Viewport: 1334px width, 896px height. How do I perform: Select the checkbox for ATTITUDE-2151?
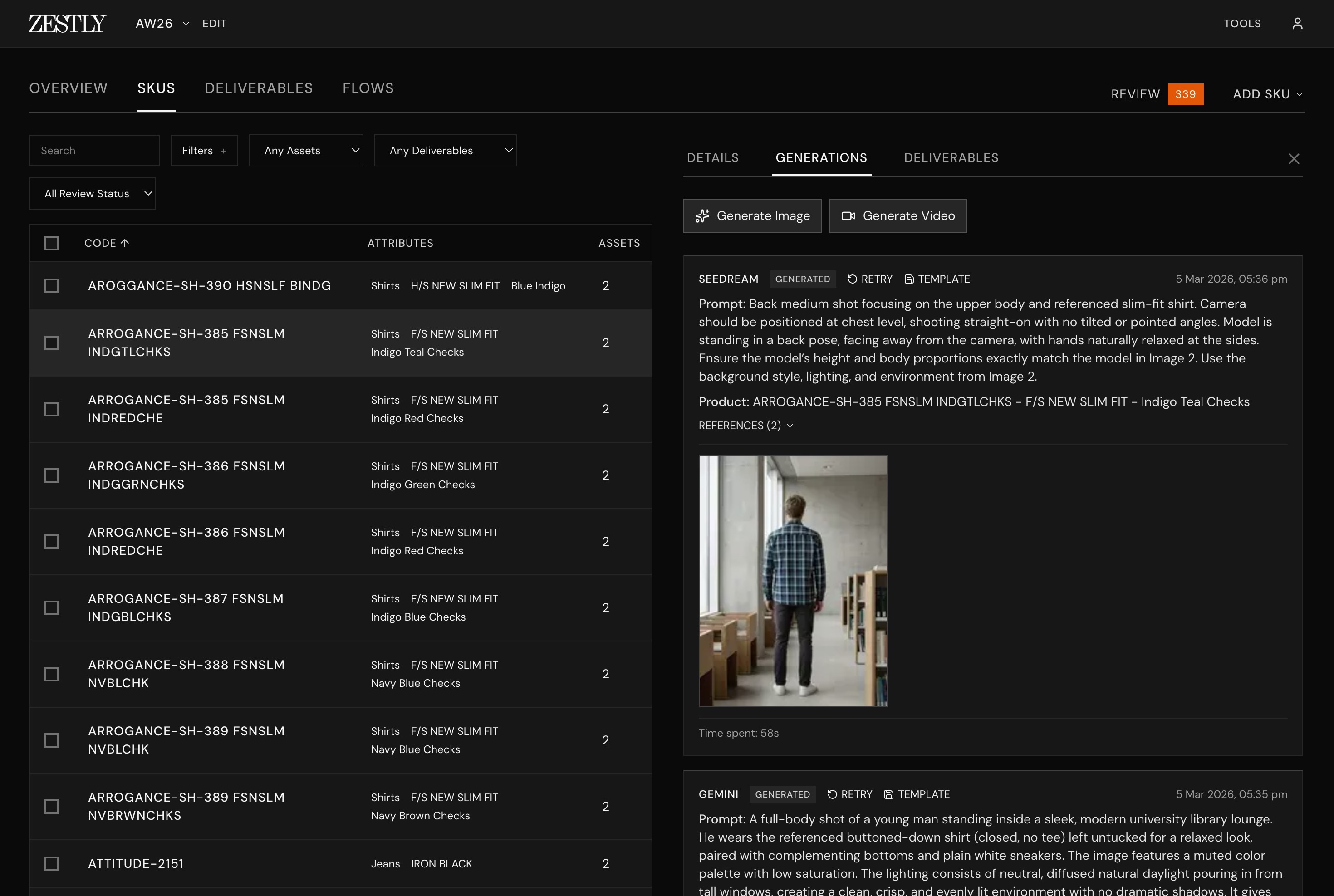click(51, 863)
